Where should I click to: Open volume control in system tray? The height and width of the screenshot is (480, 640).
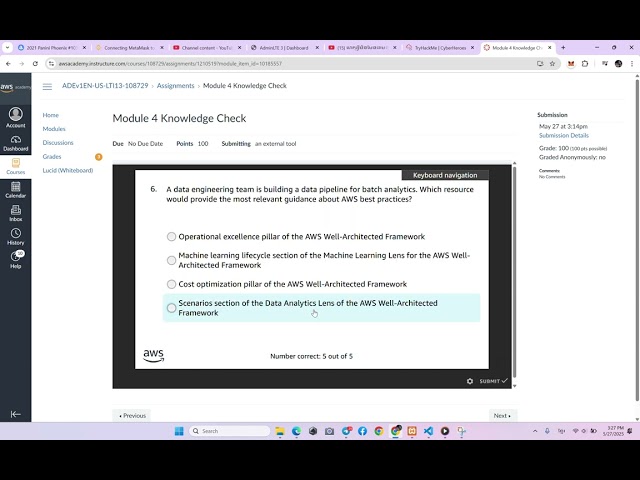[584, 431]
